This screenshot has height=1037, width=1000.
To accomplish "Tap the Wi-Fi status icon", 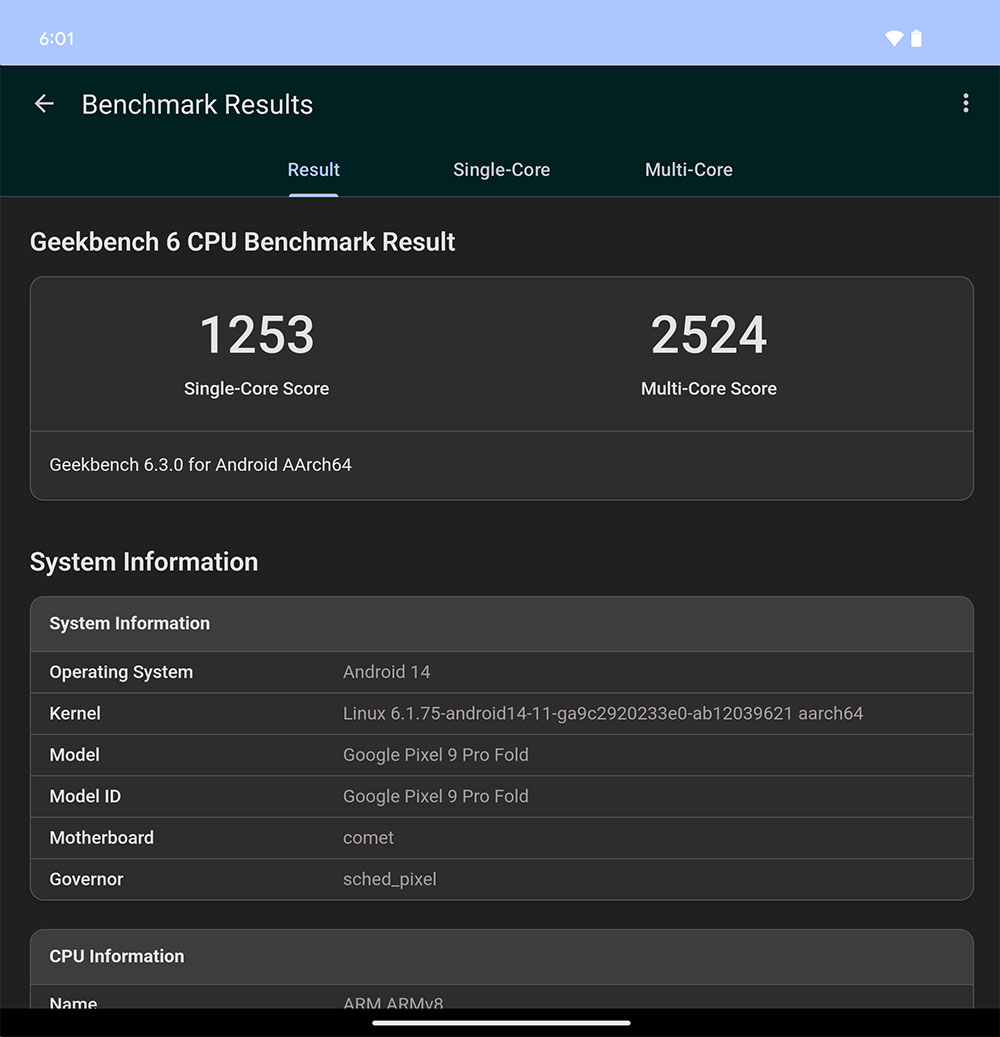I will pos(894,38).
